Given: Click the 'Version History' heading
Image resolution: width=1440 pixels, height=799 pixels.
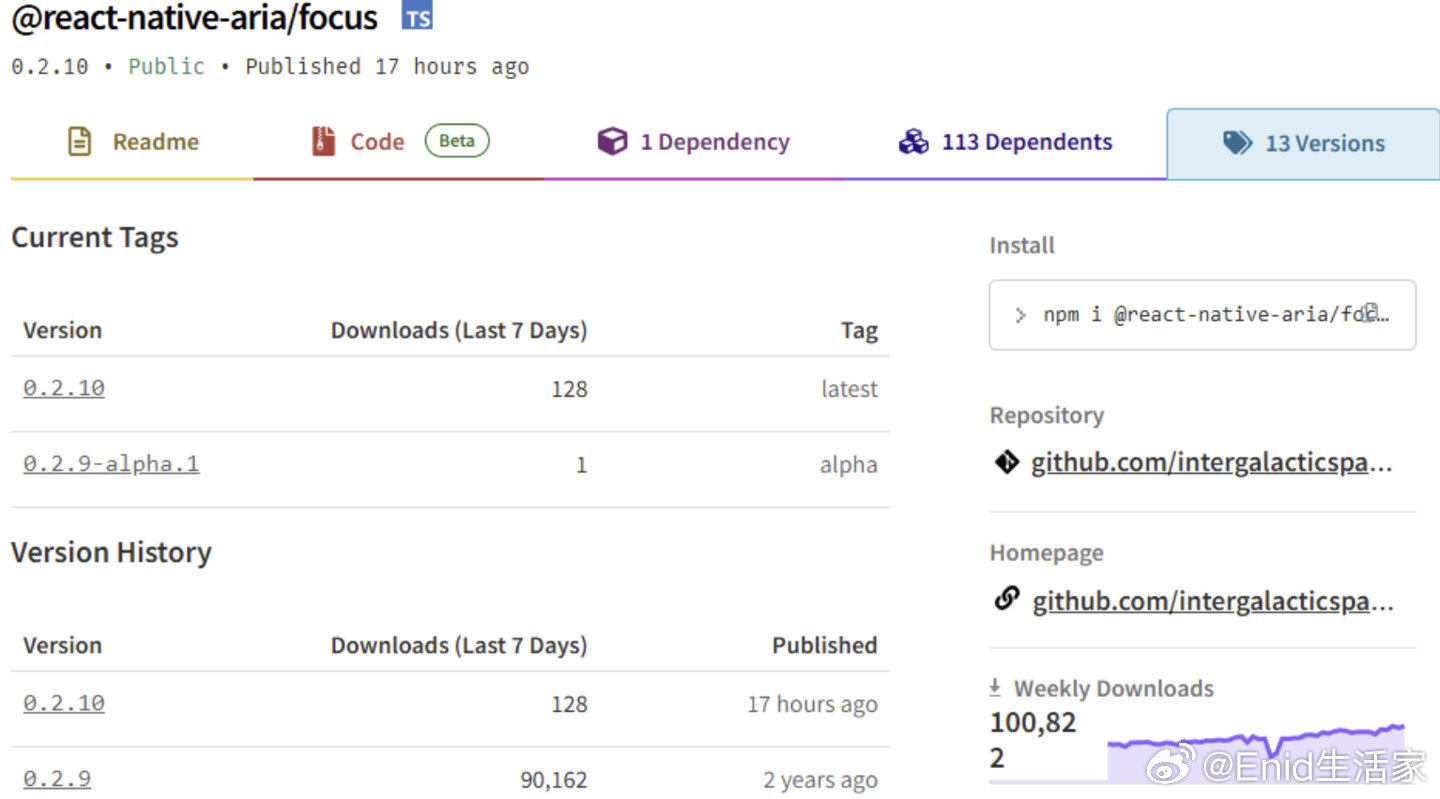Looking at the screenshot, I should click(x=111, y=553).
